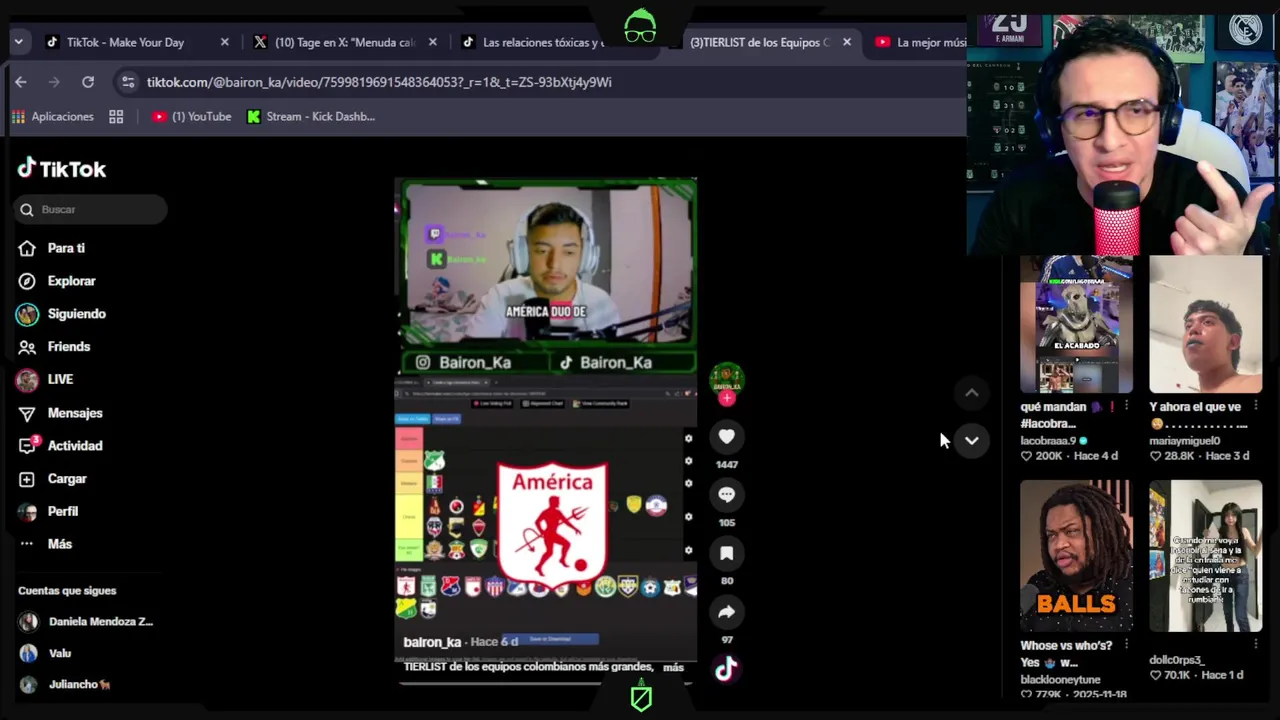Open the mariaymiguel0 account link
The width and height of the screenshot is (1280, 720).
click(1185, 440)
